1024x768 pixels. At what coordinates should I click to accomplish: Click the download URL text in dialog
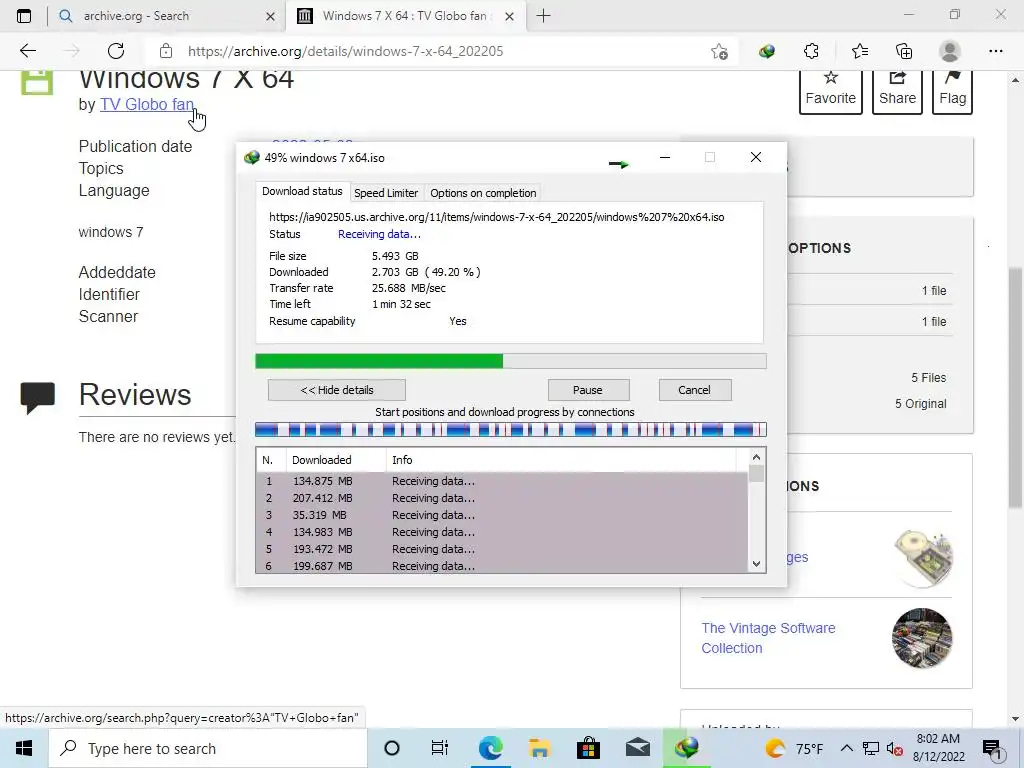click(x=496, y=217)
